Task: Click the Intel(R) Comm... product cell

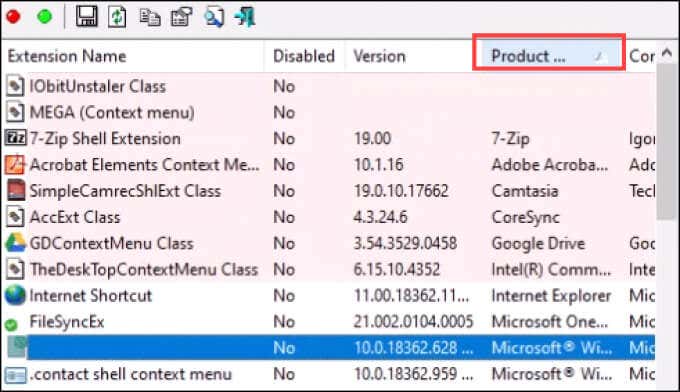Action: coord(551,269)
